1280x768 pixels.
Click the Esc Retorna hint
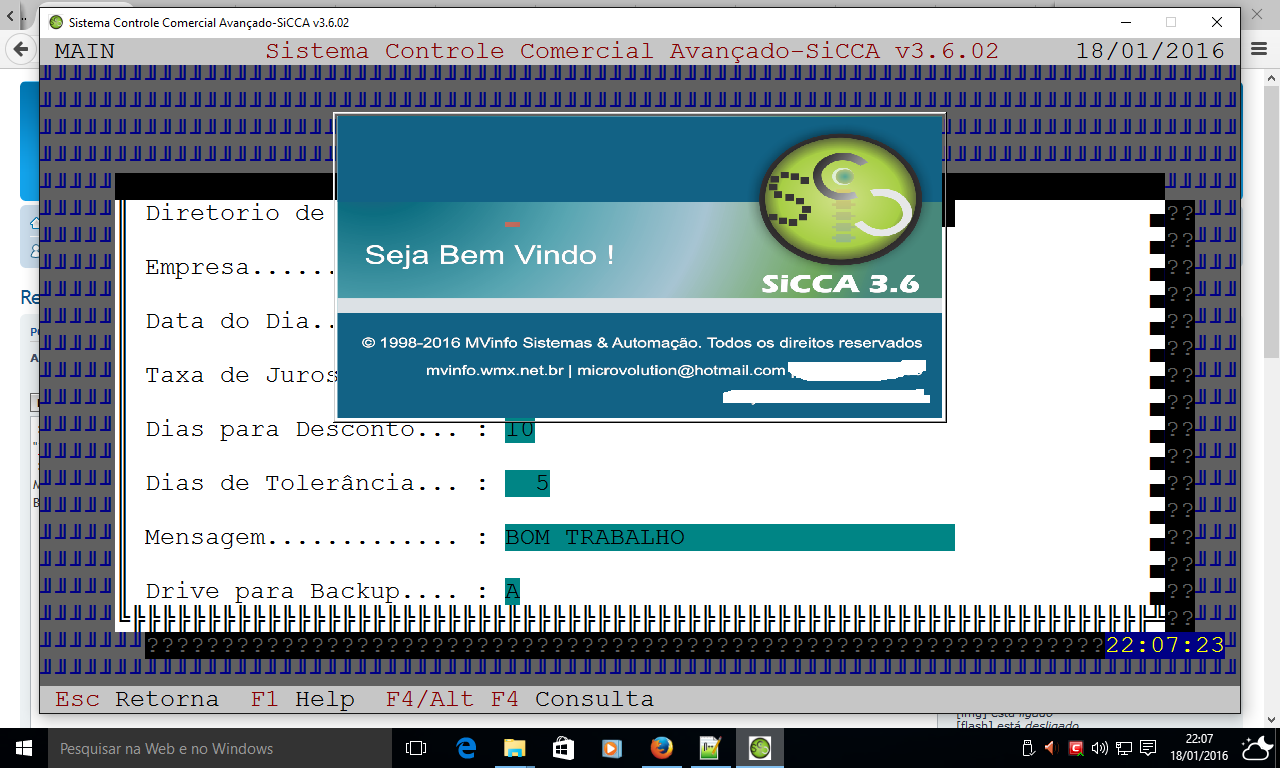[137, 699]
